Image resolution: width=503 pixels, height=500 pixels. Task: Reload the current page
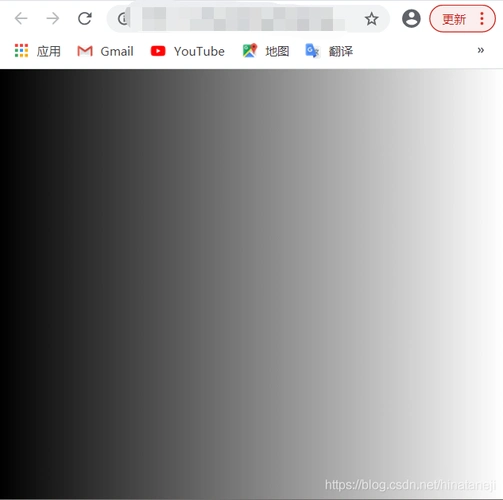[85, 18]
